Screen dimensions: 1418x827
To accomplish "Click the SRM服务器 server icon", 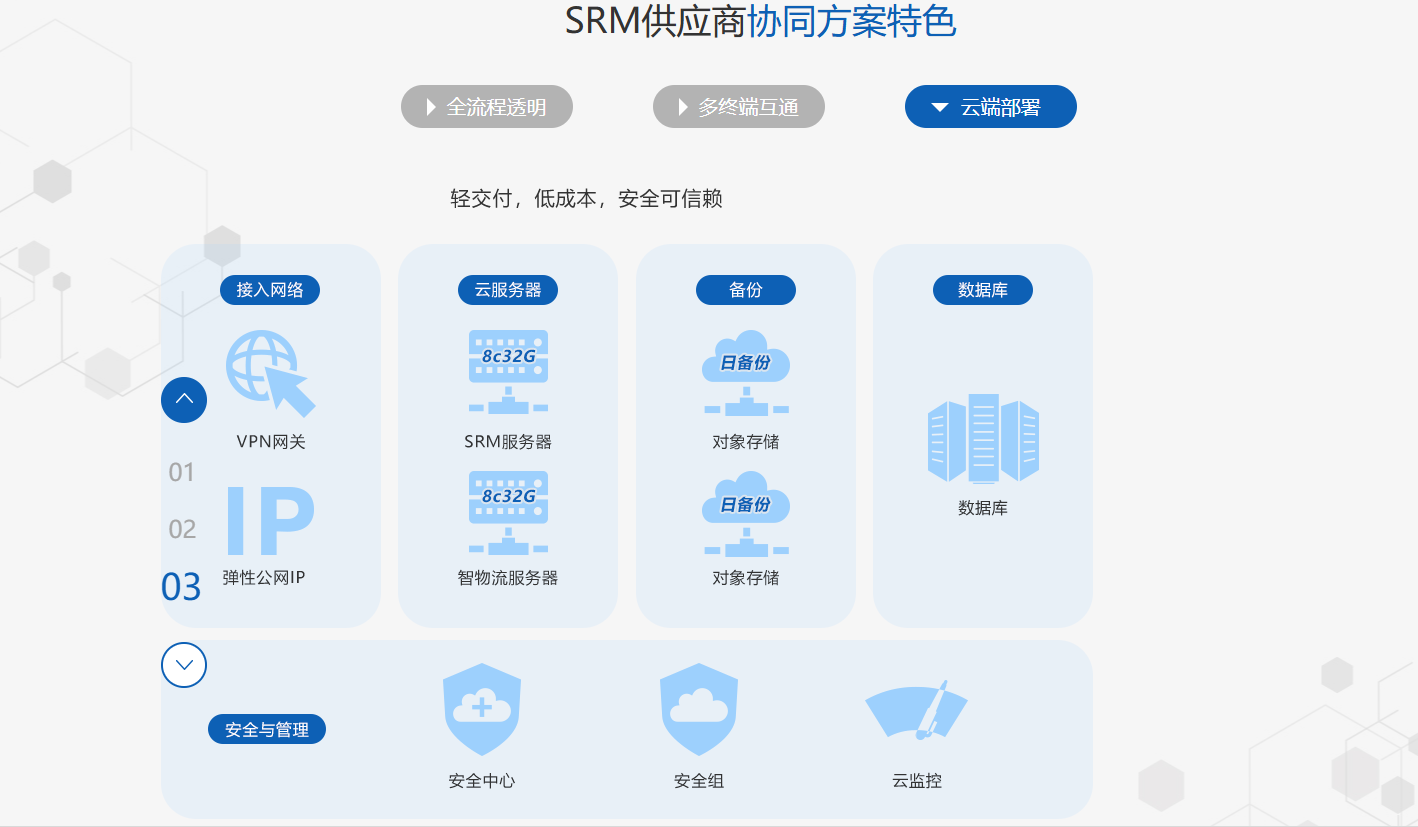I will [508, 371].
